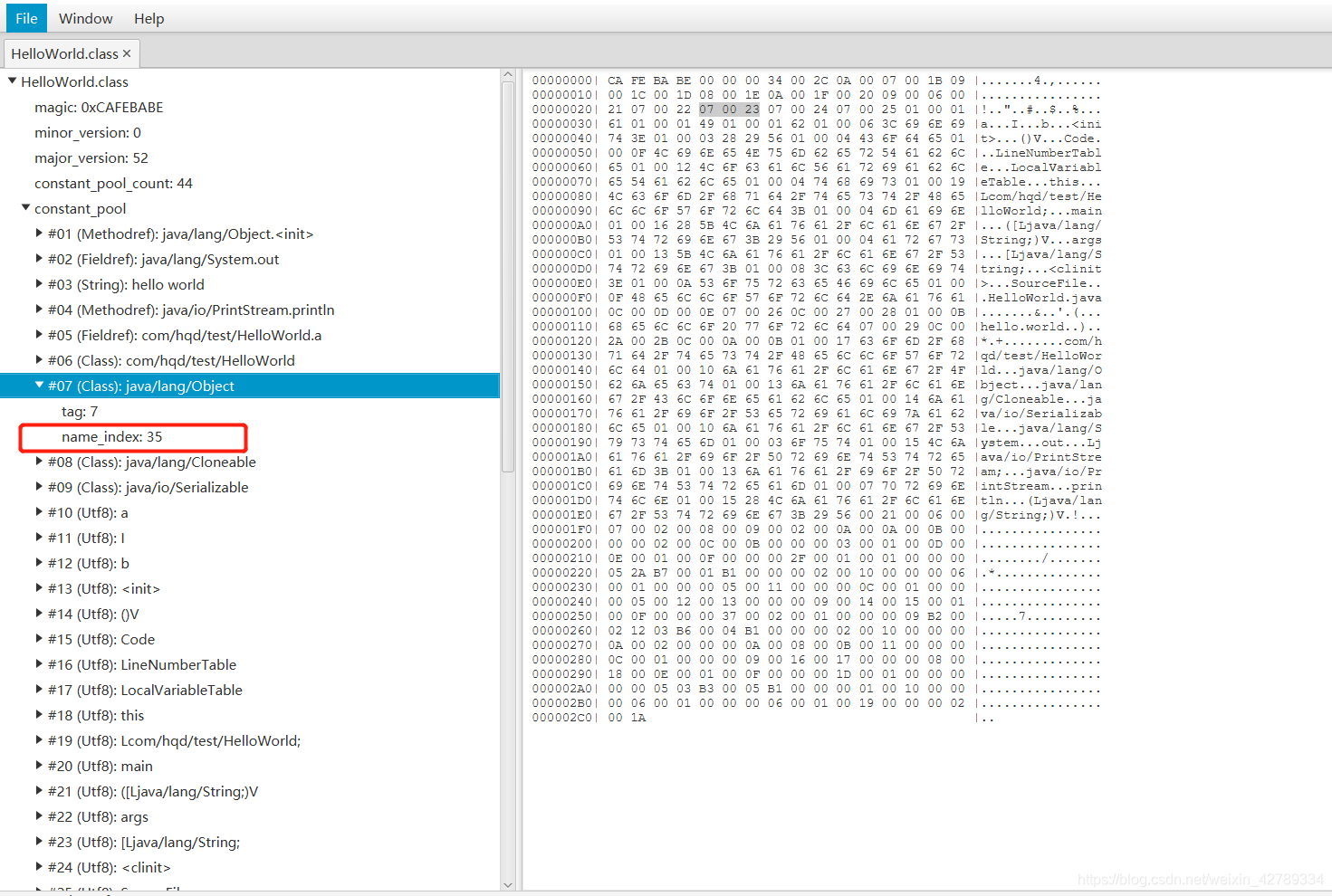Expand #12 Utf8 b entry
Viewport: 1332px width, 896px height.
coord(40,562)
